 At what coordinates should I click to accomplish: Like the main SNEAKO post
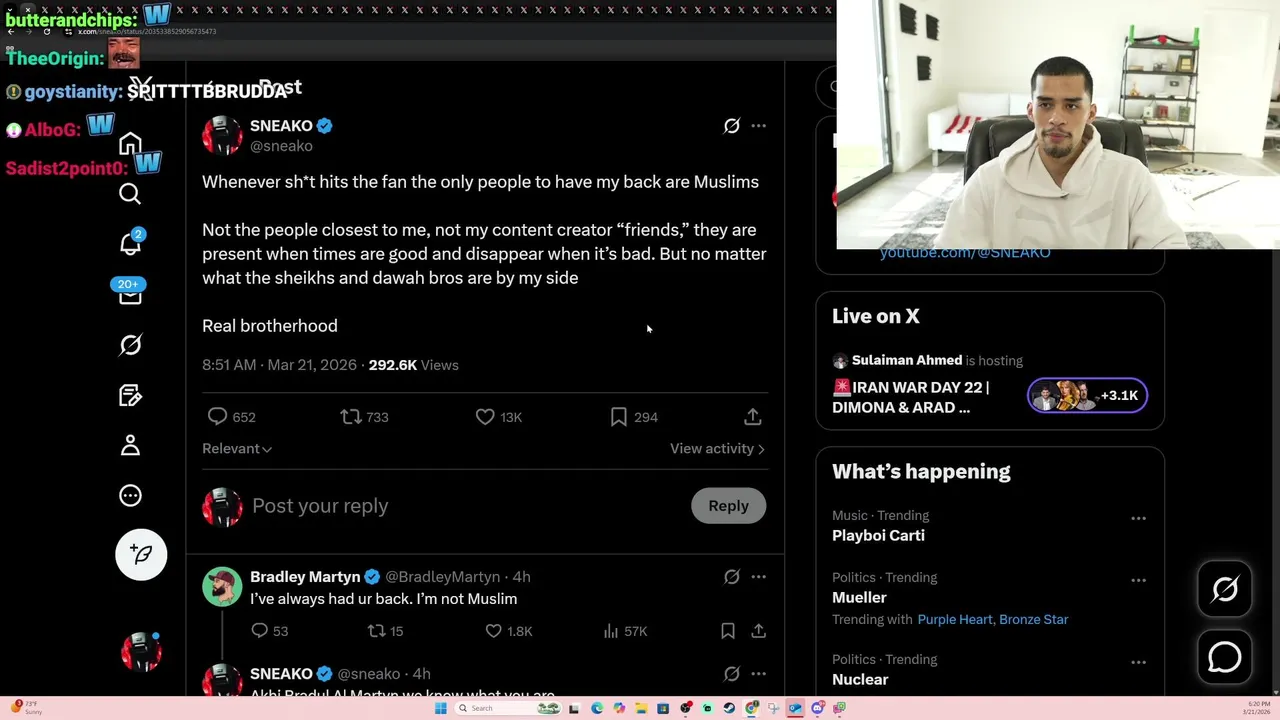485,417
